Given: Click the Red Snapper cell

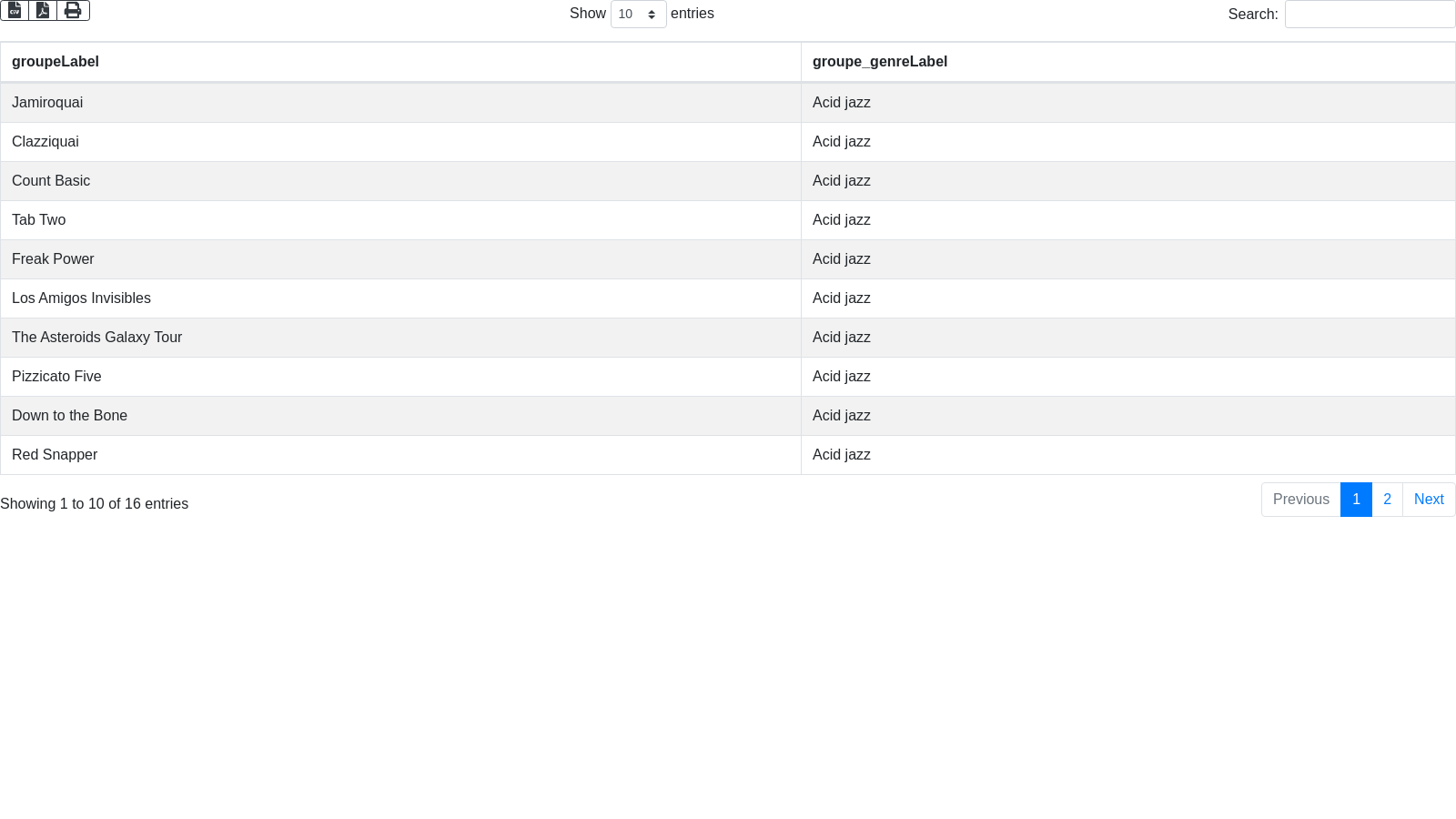Looking at the screenshot, I should (55, 455).
